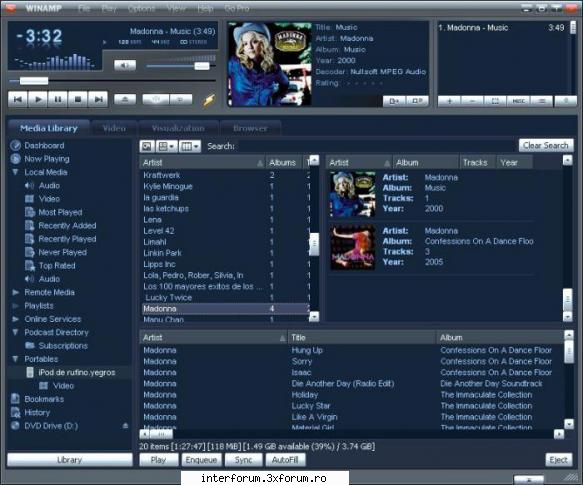Open Never Played smart view
Viewport: 583px width, 485px height.
pyautogui.click(x=62, y=253)
